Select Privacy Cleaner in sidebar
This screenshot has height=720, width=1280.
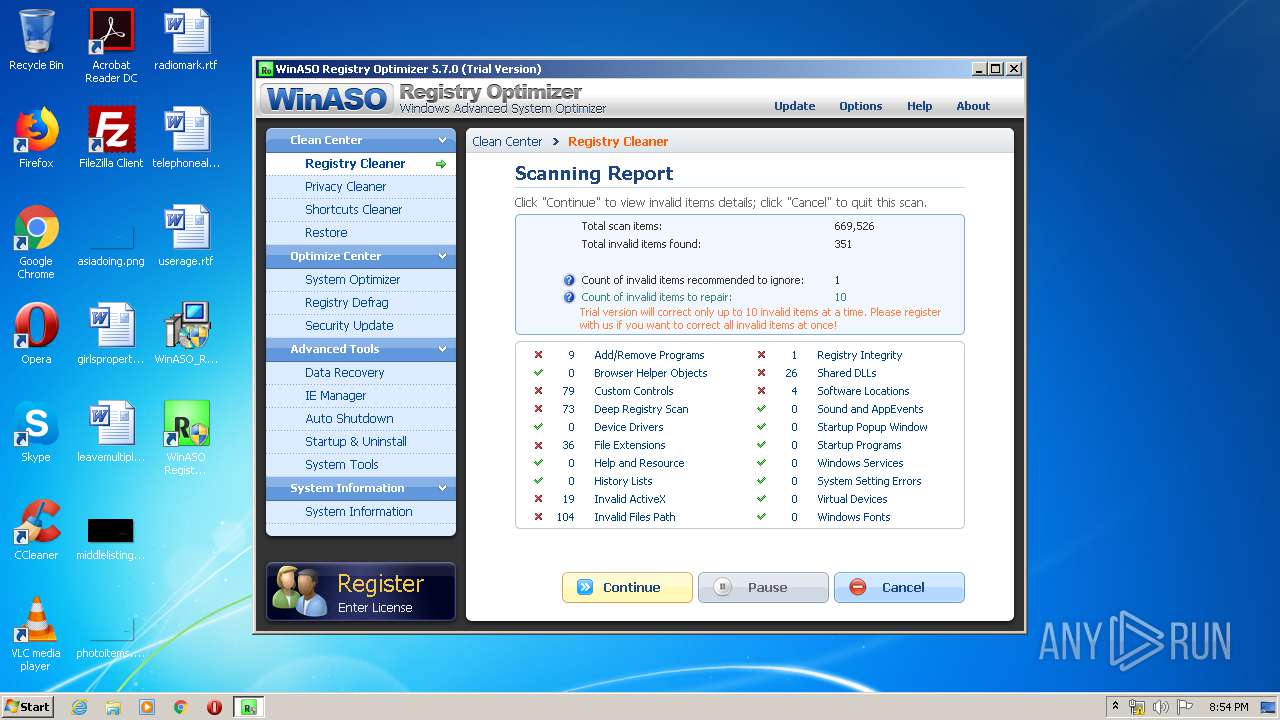pyautogui.click(x=361, y=186)
